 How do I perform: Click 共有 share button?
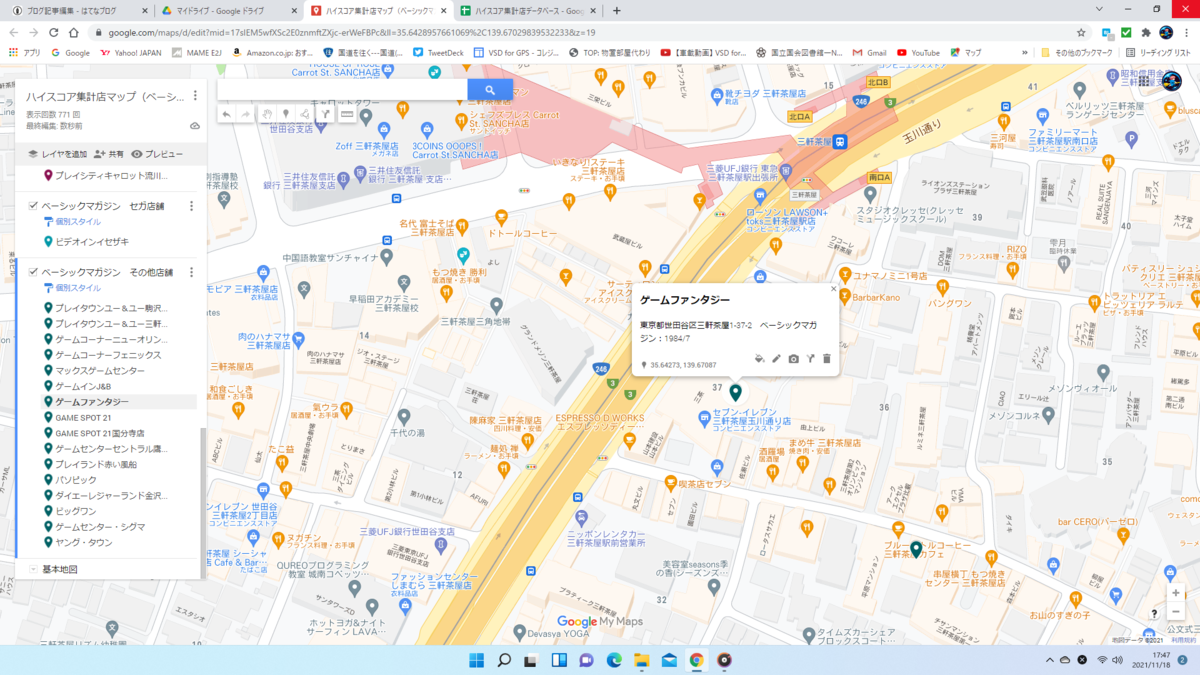[109, 154]
